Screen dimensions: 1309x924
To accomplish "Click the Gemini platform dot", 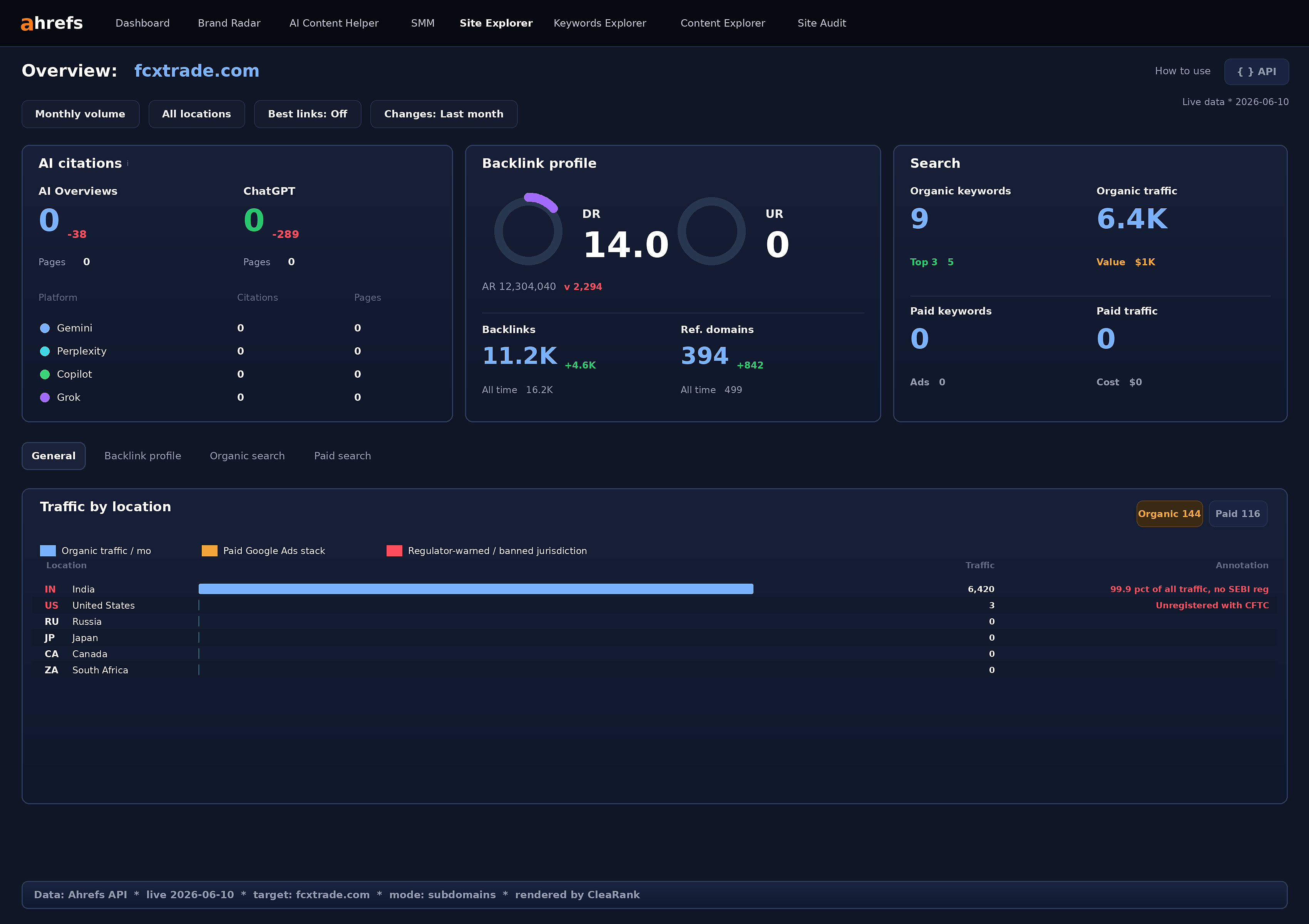I will tap(45, 328).
